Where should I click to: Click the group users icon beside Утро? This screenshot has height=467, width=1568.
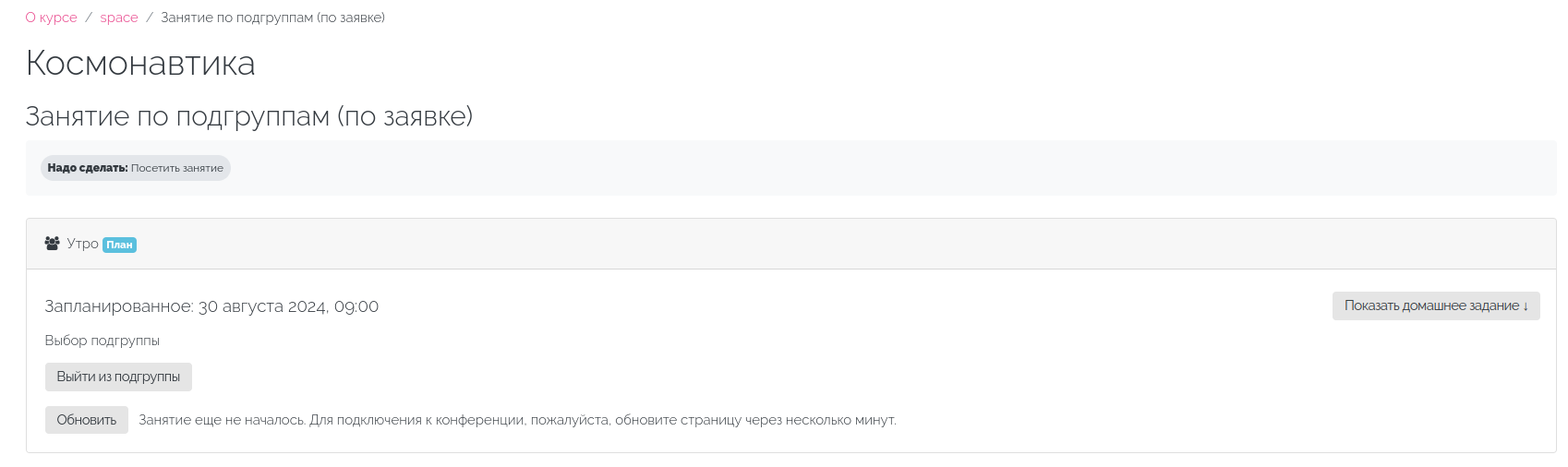click(x=52, y=244)
